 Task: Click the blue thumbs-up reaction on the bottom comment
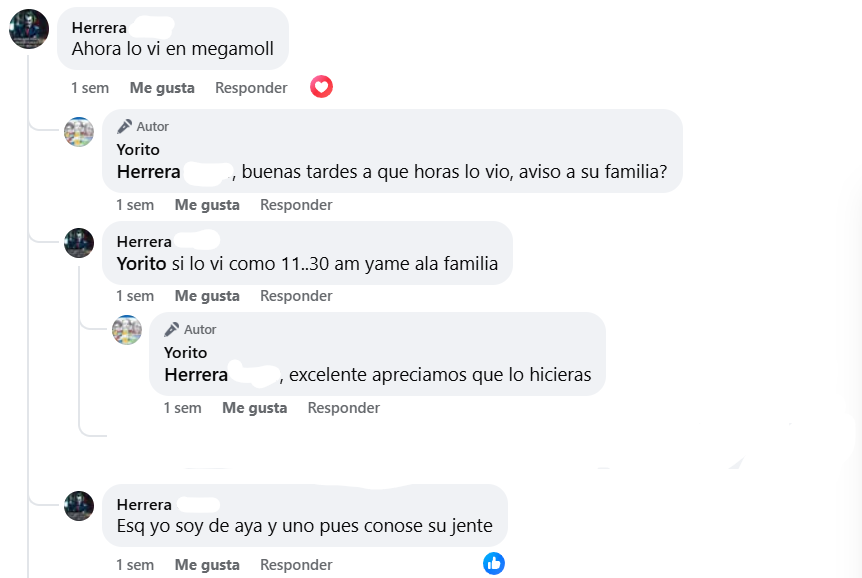[494, 563]
